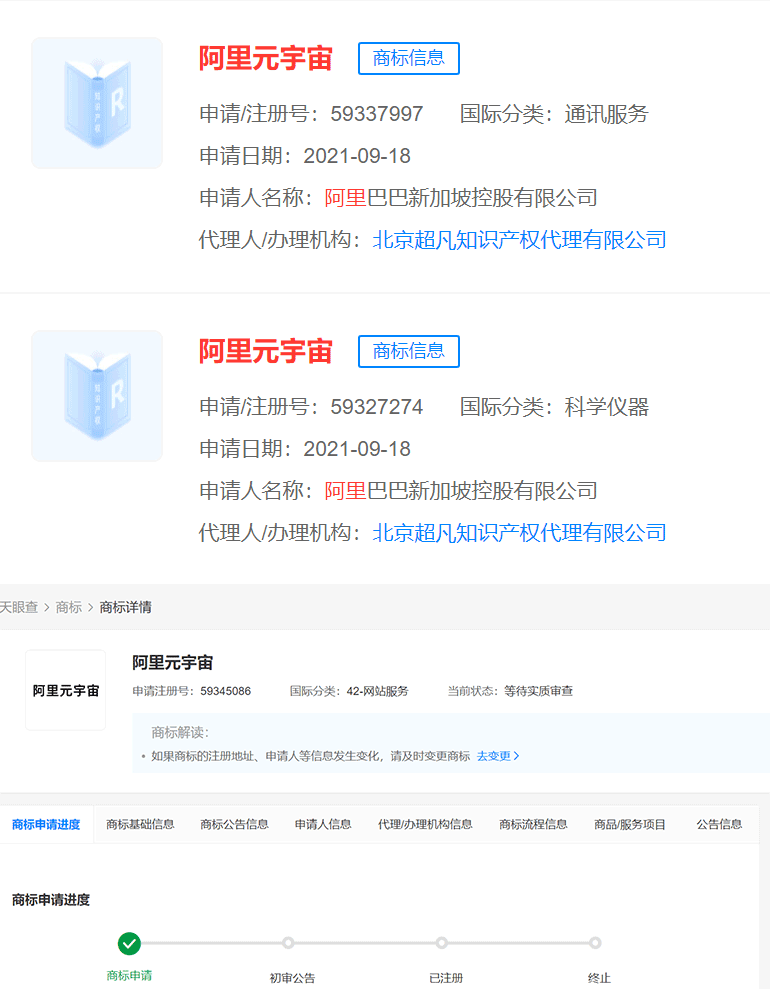This screenshot has width=770, height=989.
Task: Click the 已注册 progress step marker
Action: (441, 943)
